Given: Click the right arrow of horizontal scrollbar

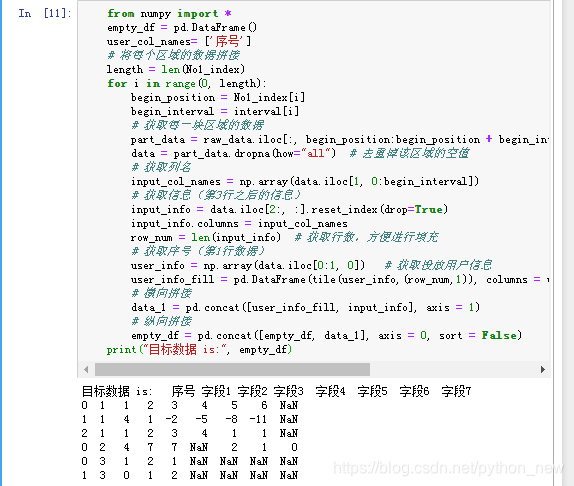Looking at the screenshot, I should click(543, 370).
